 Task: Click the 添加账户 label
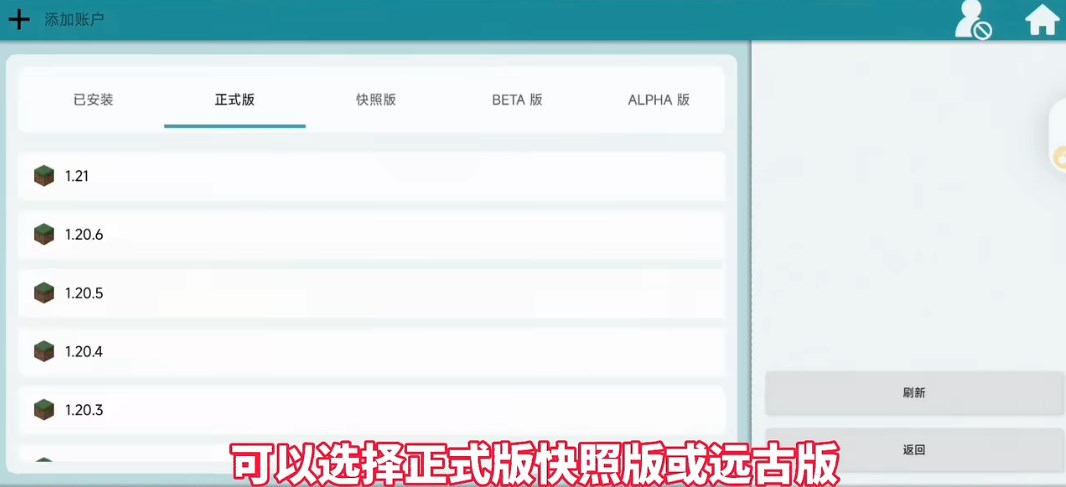pyautogui.click(x=75, y=20)
